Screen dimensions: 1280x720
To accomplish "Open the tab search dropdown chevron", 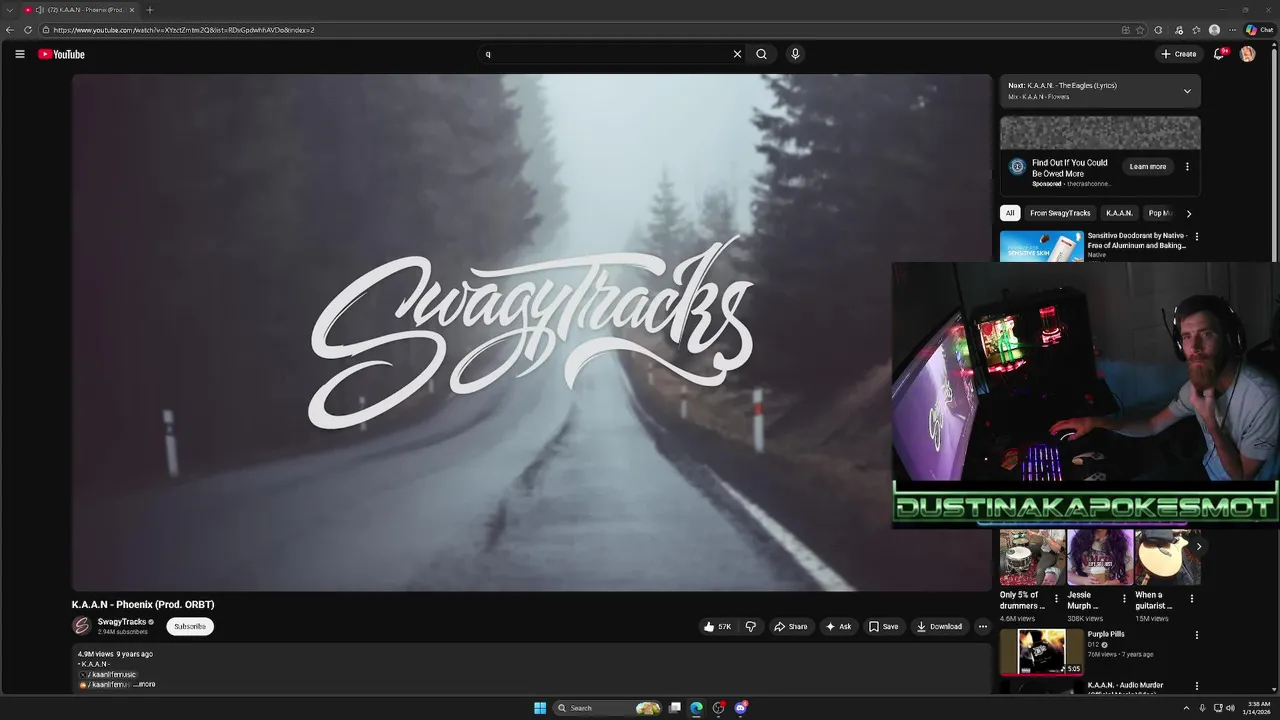I will (9, 10).
